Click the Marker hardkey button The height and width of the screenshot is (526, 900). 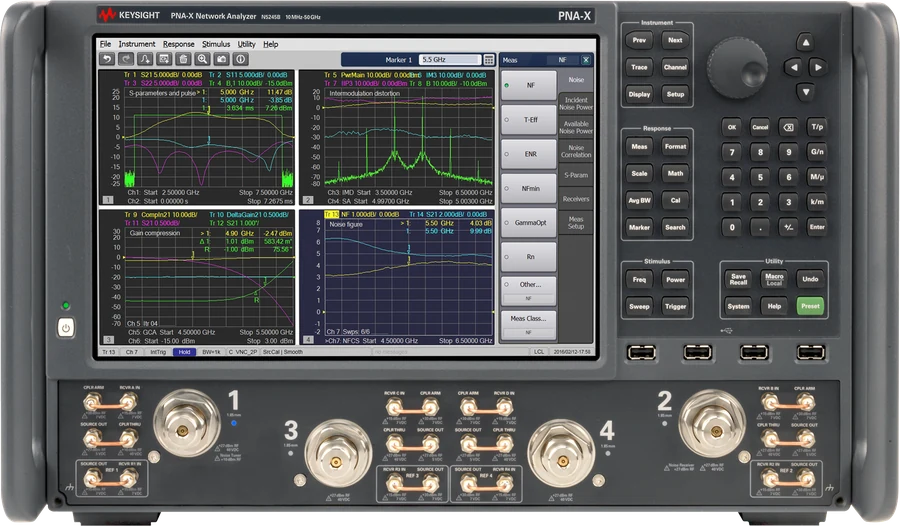(x=639, y=227)
